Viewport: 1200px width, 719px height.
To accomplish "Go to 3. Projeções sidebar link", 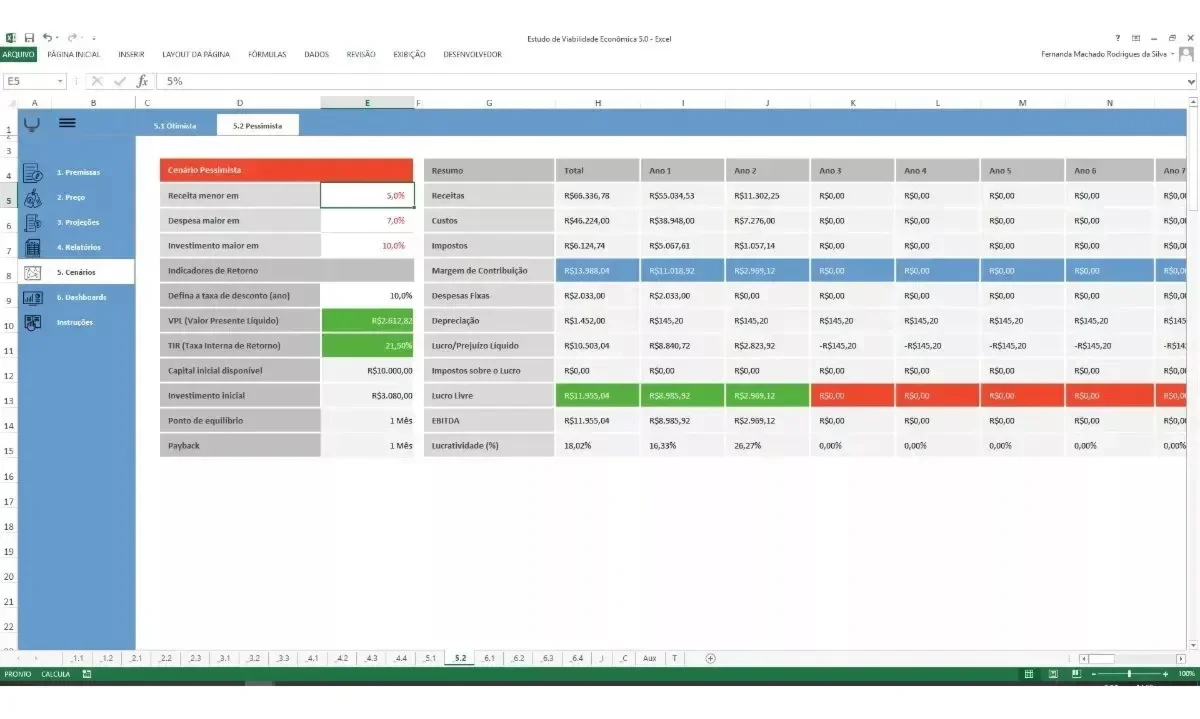I will tap(78, 222).
